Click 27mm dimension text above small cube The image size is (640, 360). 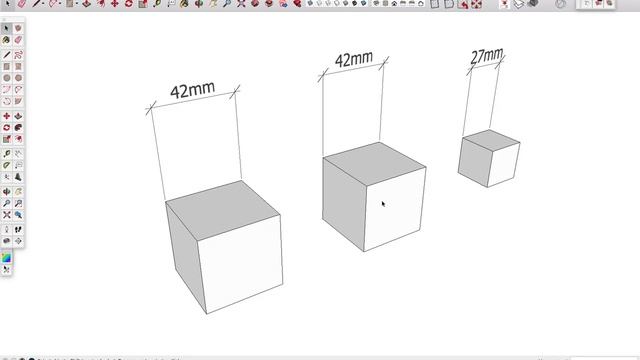487,56
